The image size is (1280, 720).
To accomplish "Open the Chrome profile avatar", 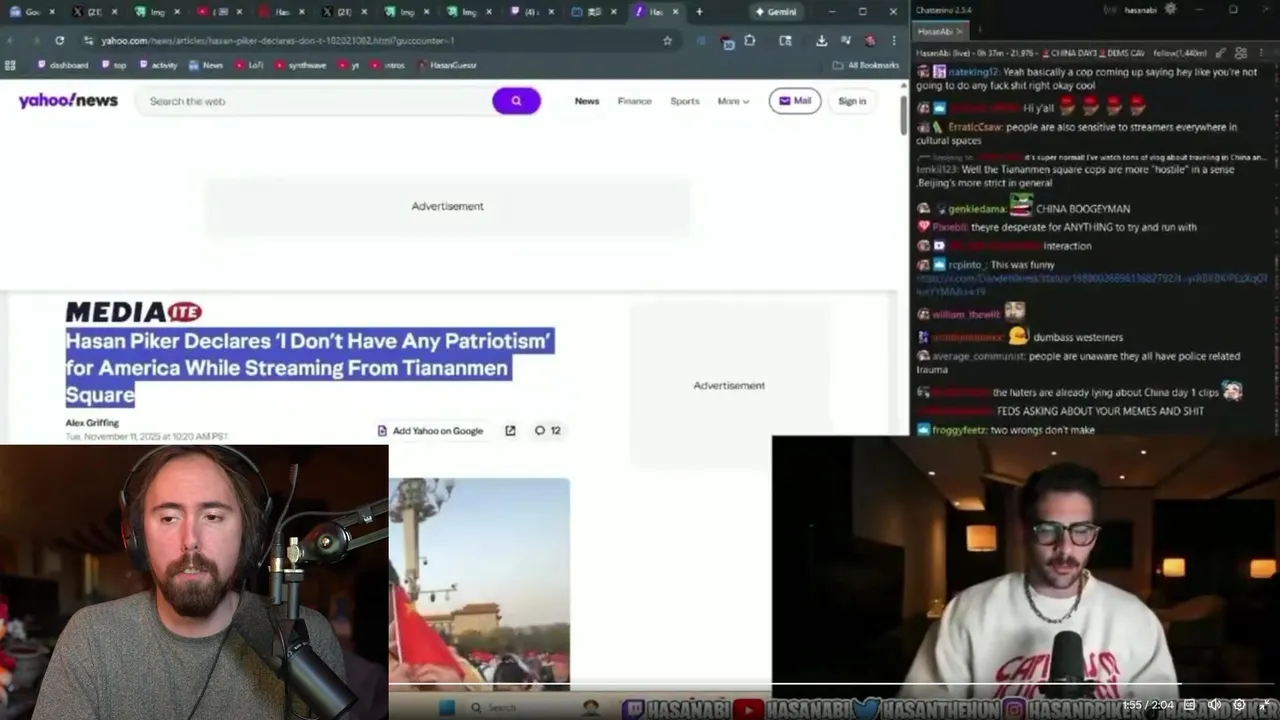I will tap(870, 40).
